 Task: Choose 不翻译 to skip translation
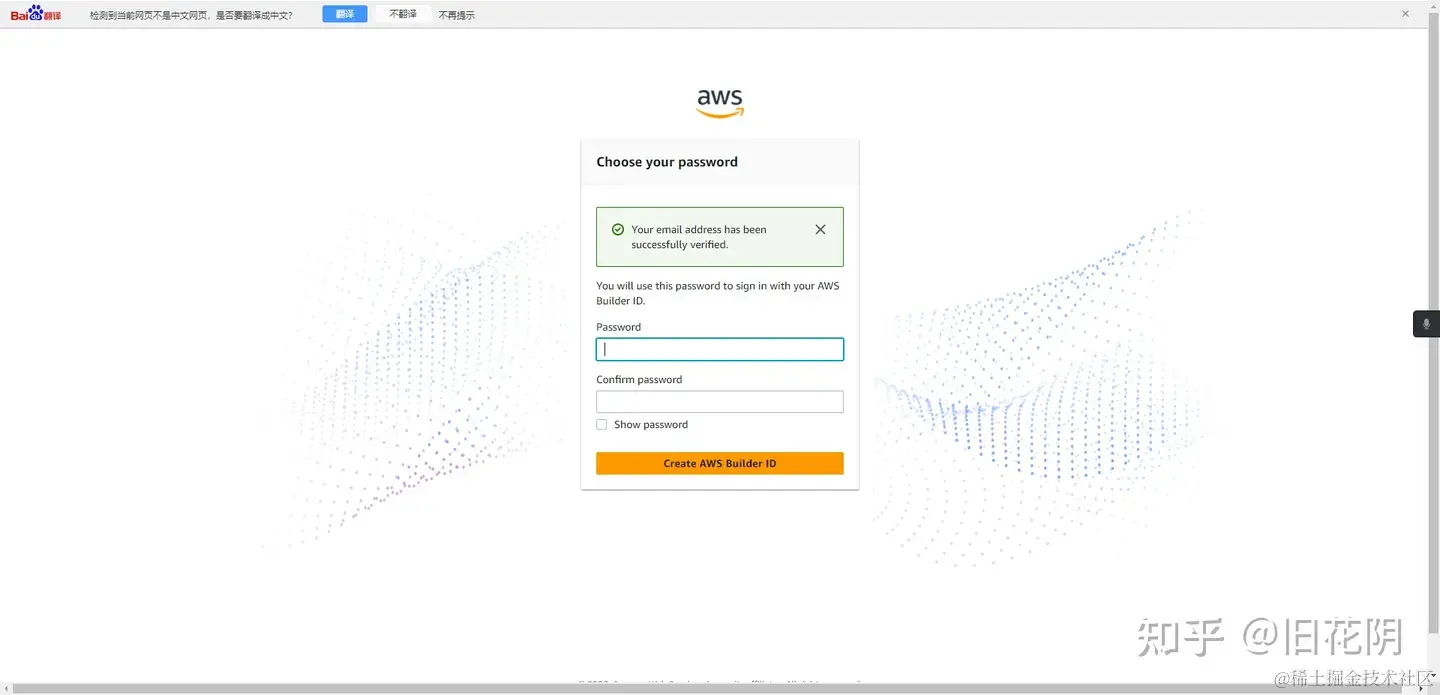(x=403, y=14)
